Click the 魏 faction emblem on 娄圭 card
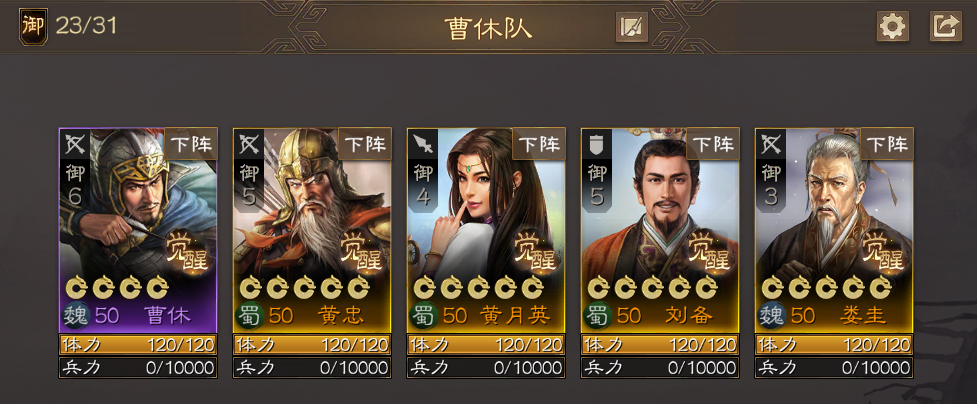The width and height of the screenshot is (977, 404). coord(773,315)
